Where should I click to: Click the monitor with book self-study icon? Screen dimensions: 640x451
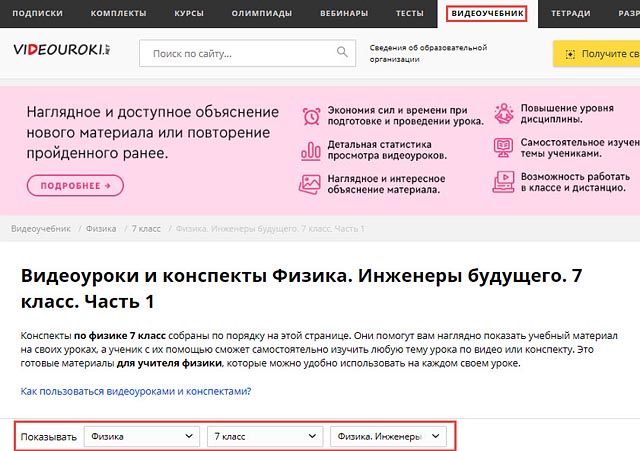503,148
